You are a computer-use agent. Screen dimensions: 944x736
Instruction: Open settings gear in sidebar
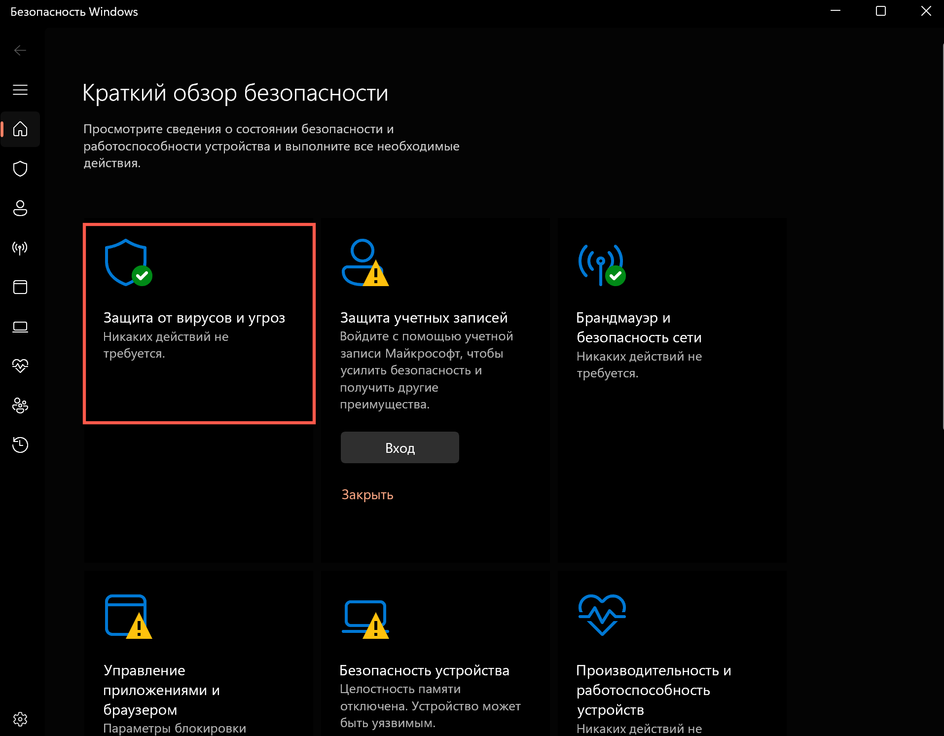pos(20,719)
